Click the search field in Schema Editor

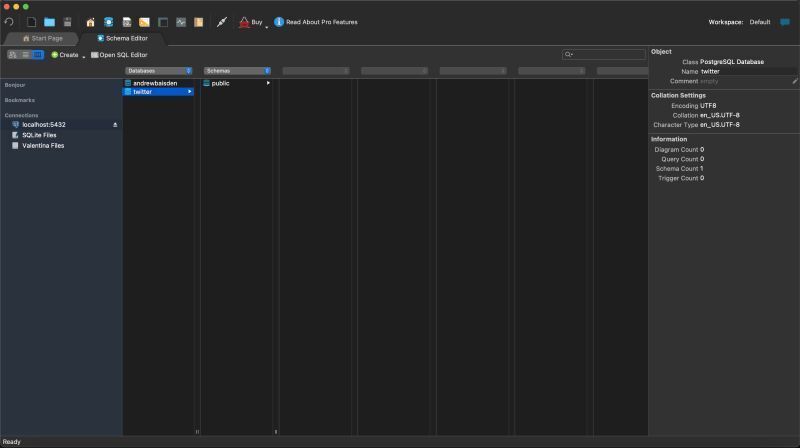pyautogui.click(x=604, y=54)
